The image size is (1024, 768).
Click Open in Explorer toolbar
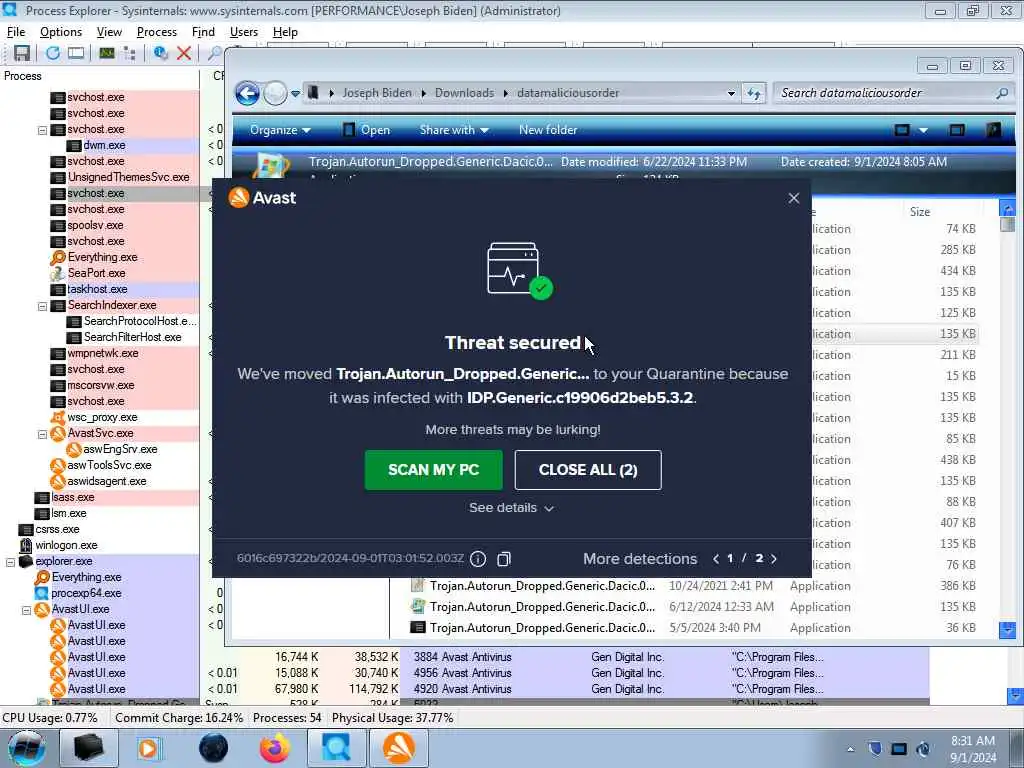(x=366, y=130)
